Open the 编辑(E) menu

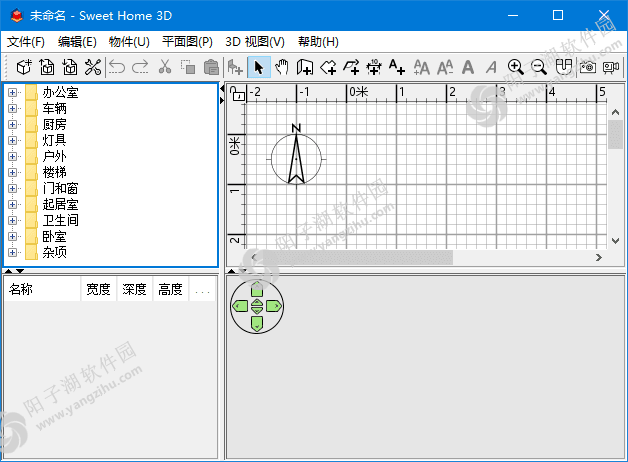click(x=77, y=42)
